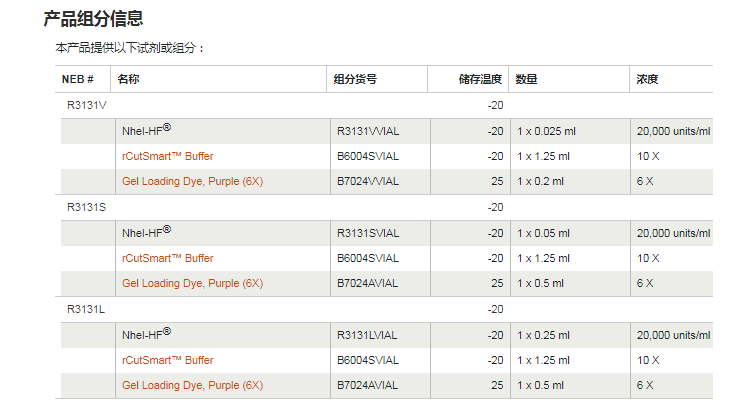Click the B7024VVIAL component number cell
Screen dimensions: 738x405
[368, 181]
